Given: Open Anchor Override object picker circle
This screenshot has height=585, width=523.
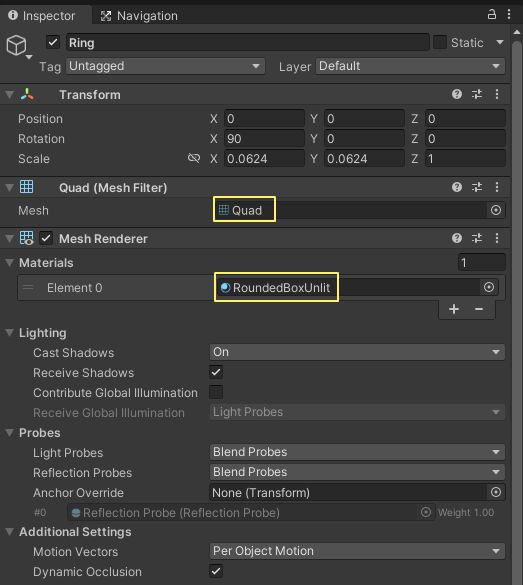Looking at the screenshot, I should 496,492.
